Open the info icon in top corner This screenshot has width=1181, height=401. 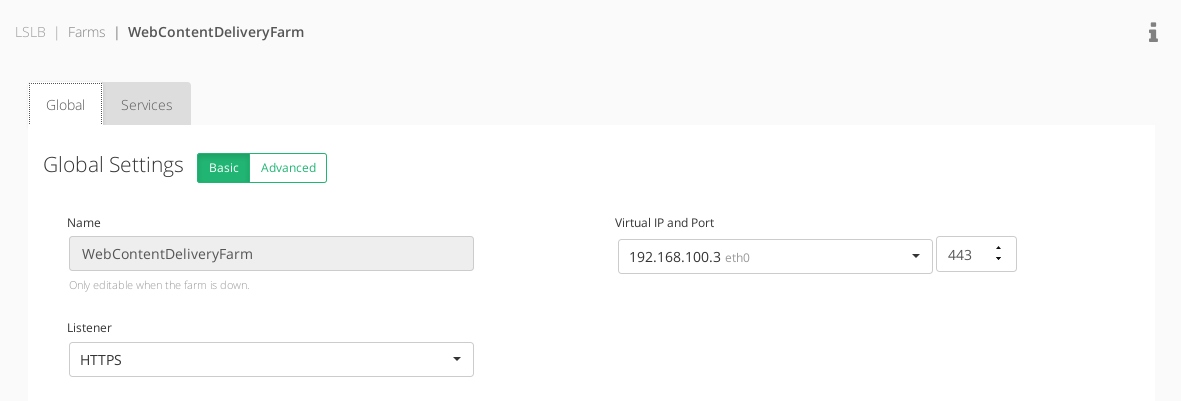pos(1153,32)
